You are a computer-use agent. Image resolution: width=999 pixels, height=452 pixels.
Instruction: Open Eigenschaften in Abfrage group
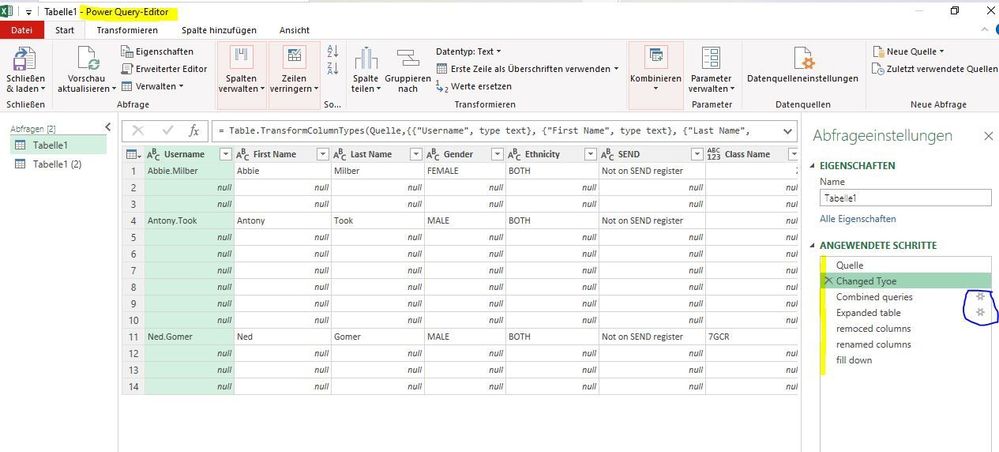(157, 52)
